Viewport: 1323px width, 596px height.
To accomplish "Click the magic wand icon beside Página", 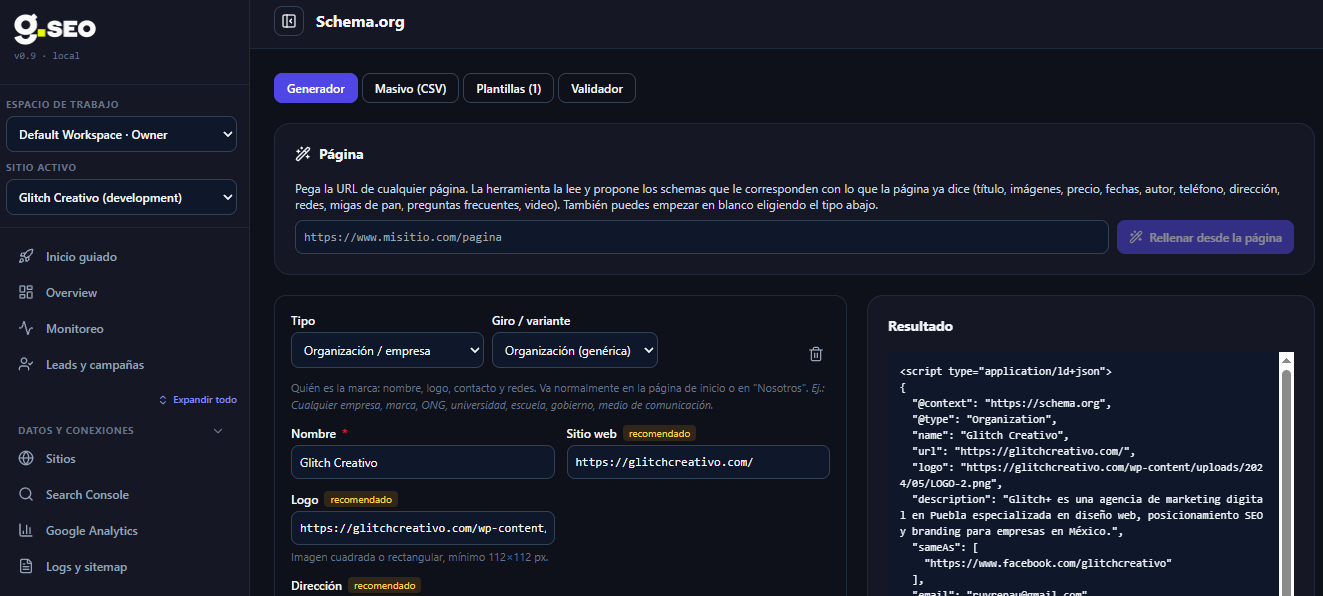I will coord(303,154).
